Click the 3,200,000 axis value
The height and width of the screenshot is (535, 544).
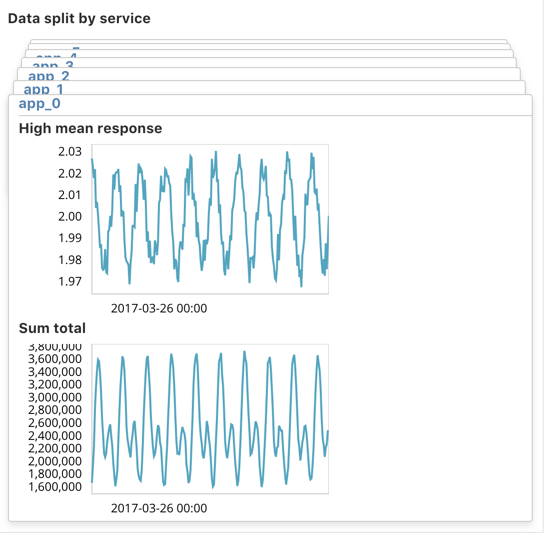[55, 384]
